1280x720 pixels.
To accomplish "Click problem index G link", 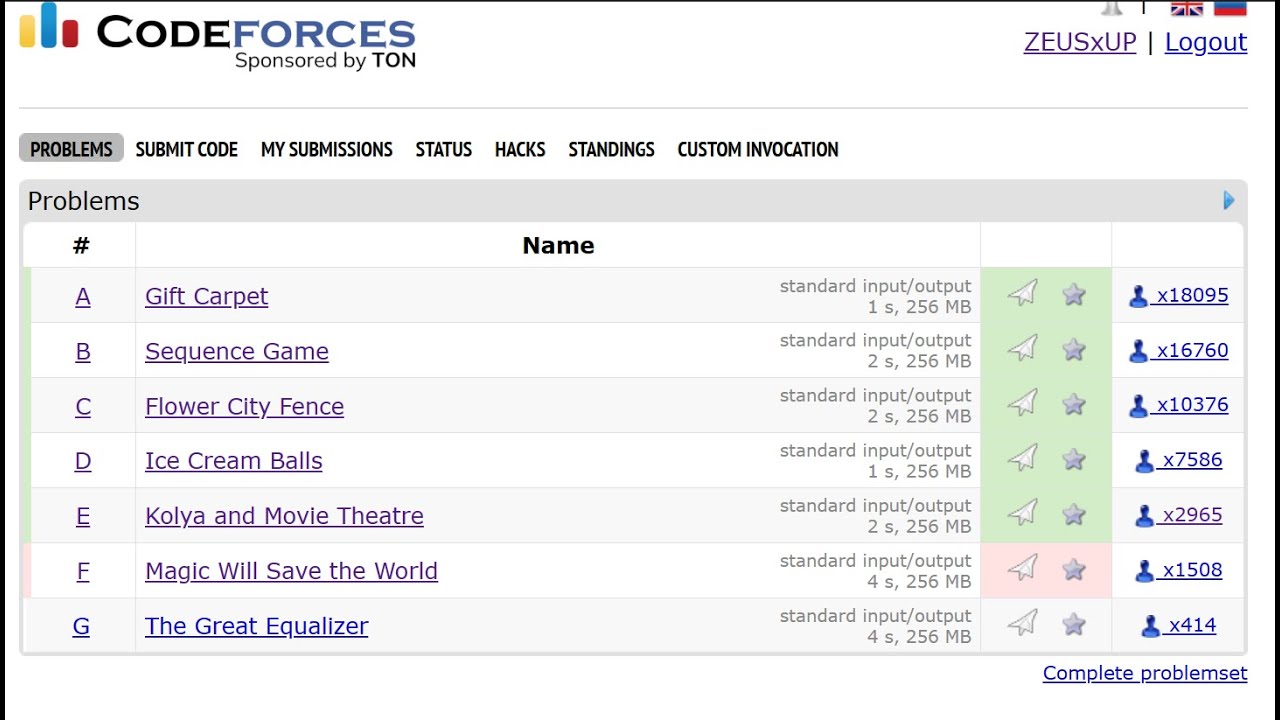I will (81, 626).
